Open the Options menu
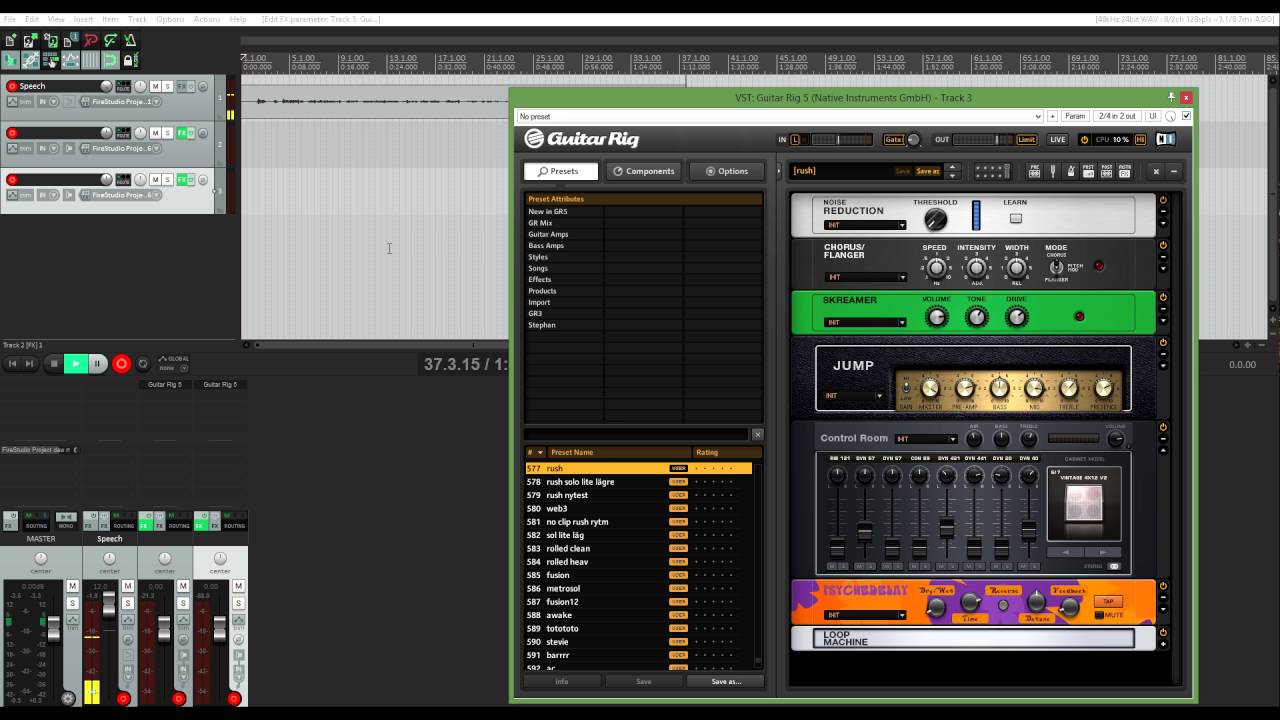The width and height of the screenshot is (1280, 720). tap(170, 19)
